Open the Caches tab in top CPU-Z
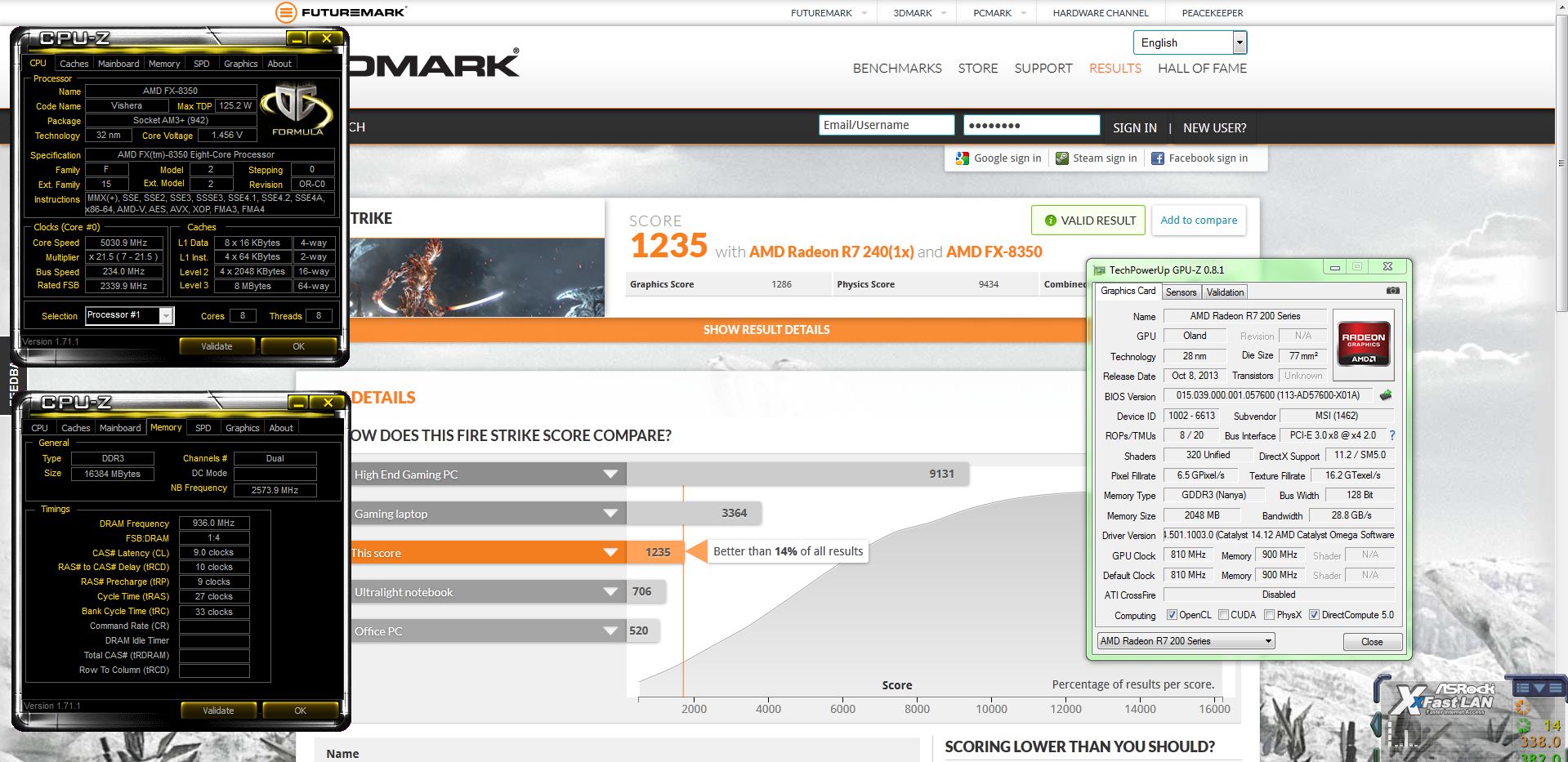The image size is (1568, 762). click(74, 64)
